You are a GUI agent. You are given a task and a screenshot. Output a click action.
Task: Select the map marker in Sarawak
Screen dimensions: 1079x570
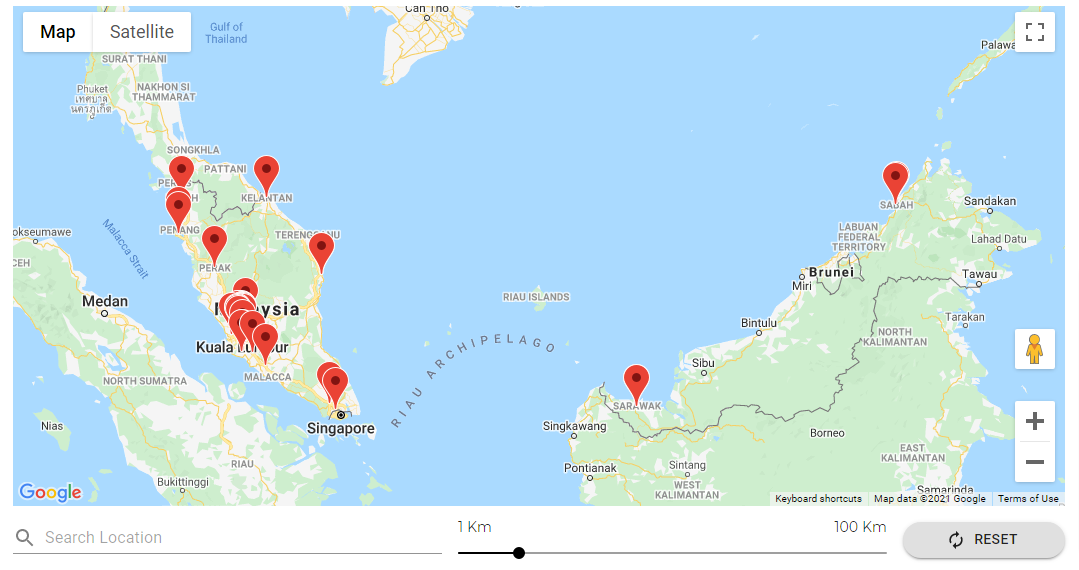pyautogui.click(x=636, y=382)
